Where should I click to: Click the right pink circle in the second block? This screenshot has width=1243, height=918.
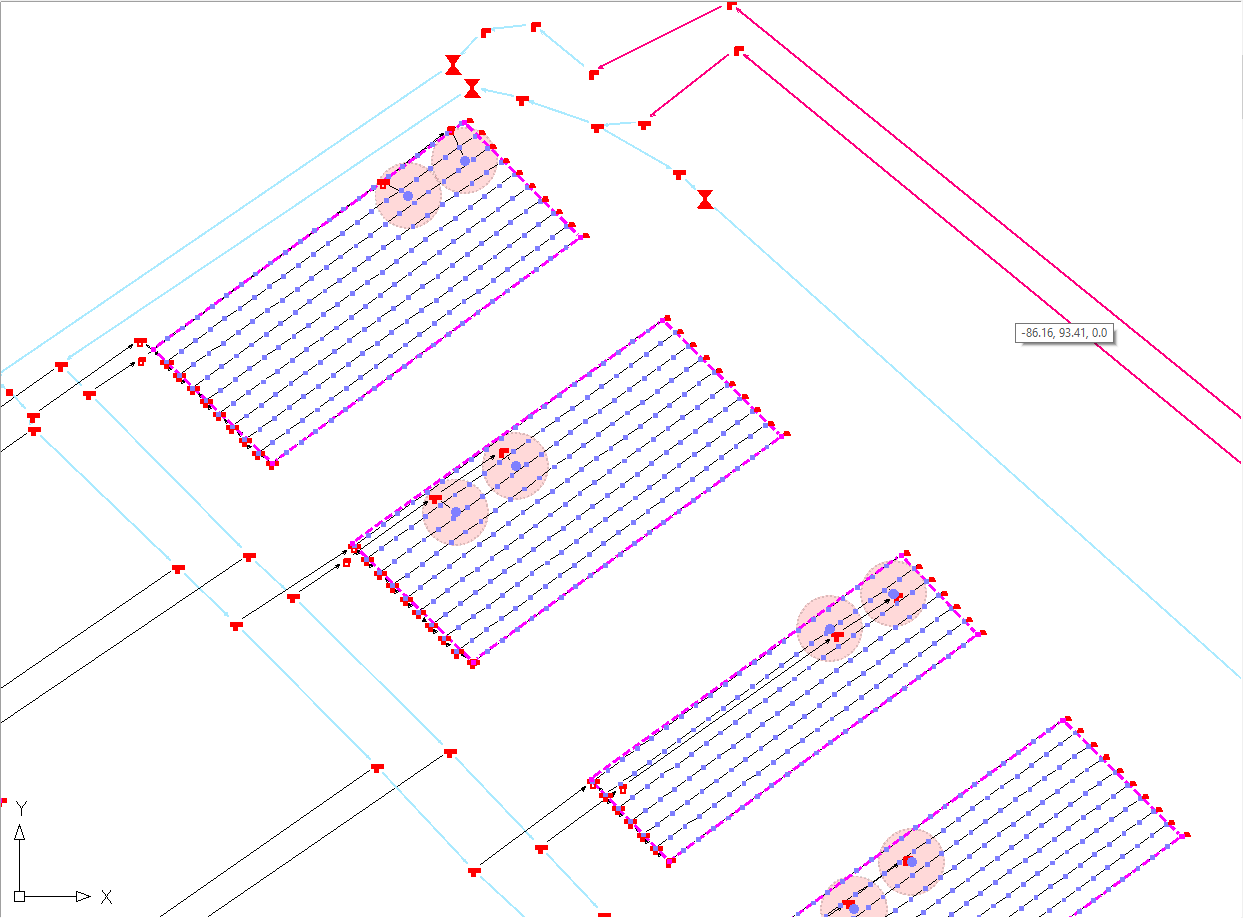click(516, 466)
